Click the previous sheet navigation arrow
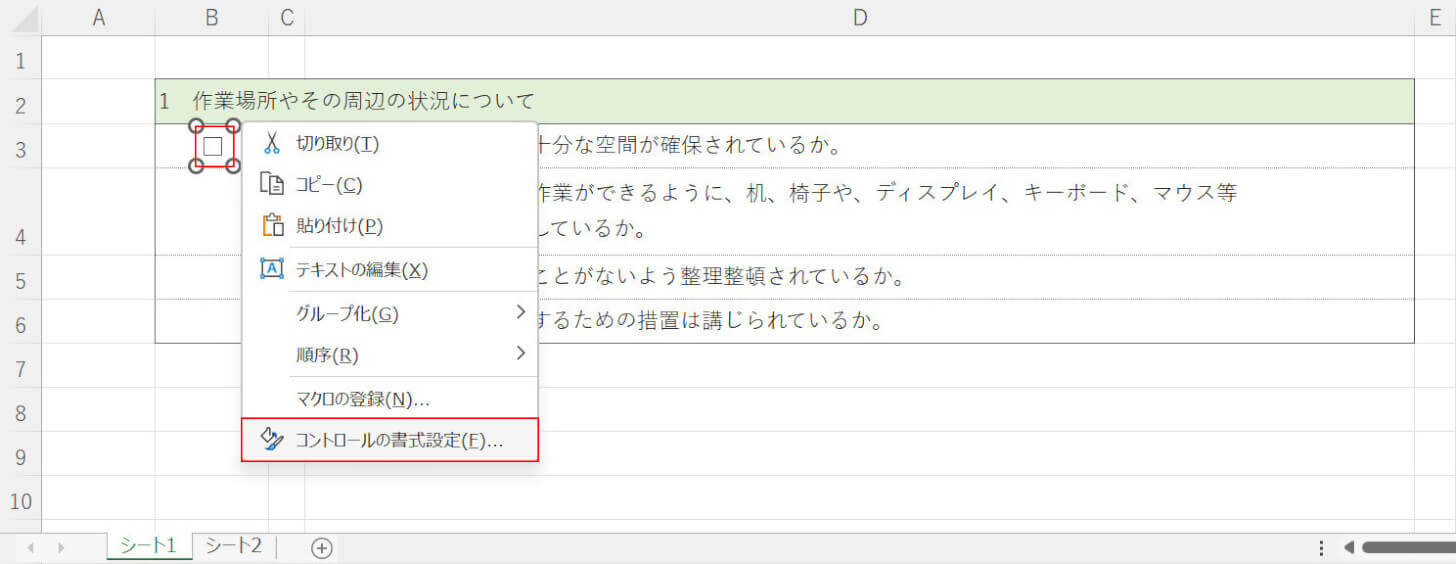The height and width of the screenshot is (564, 1456). coord(31,547)
